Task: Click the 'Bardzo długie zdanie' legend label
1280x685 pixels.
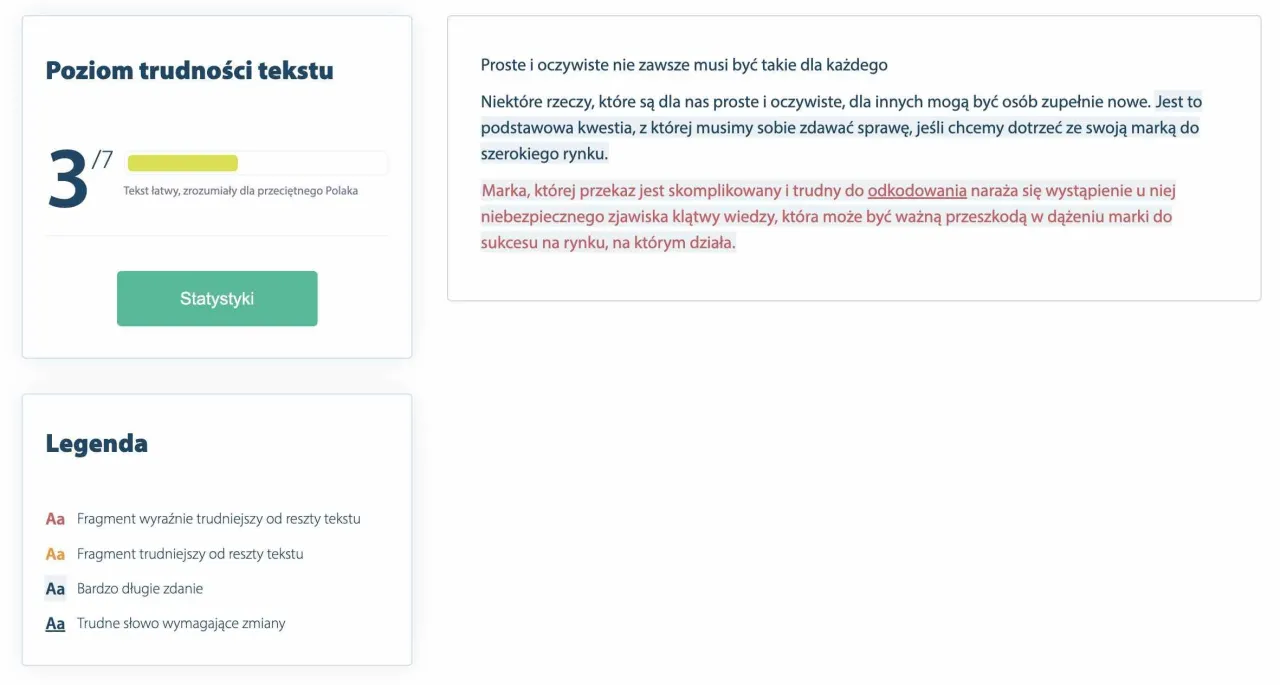Action: [x=140, y=589]
